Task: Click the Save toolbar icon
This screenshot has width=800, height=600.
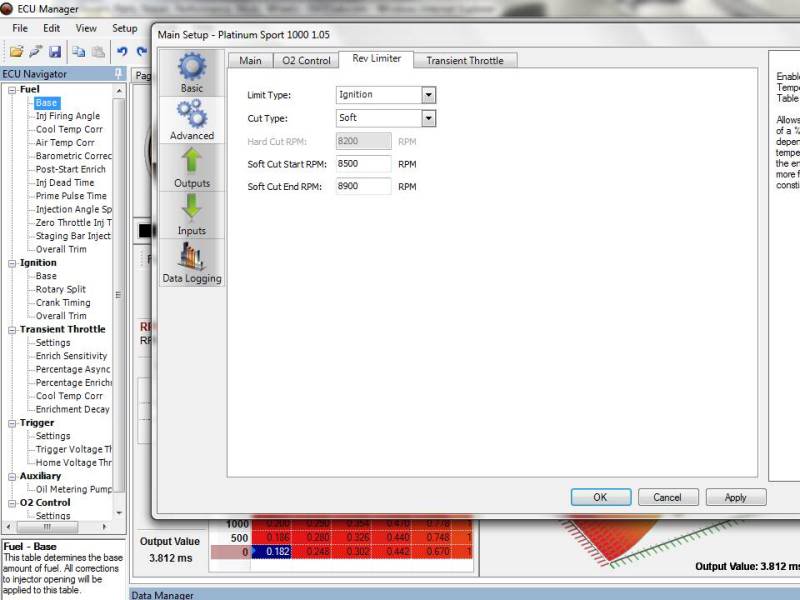Action: coord(55,52)
